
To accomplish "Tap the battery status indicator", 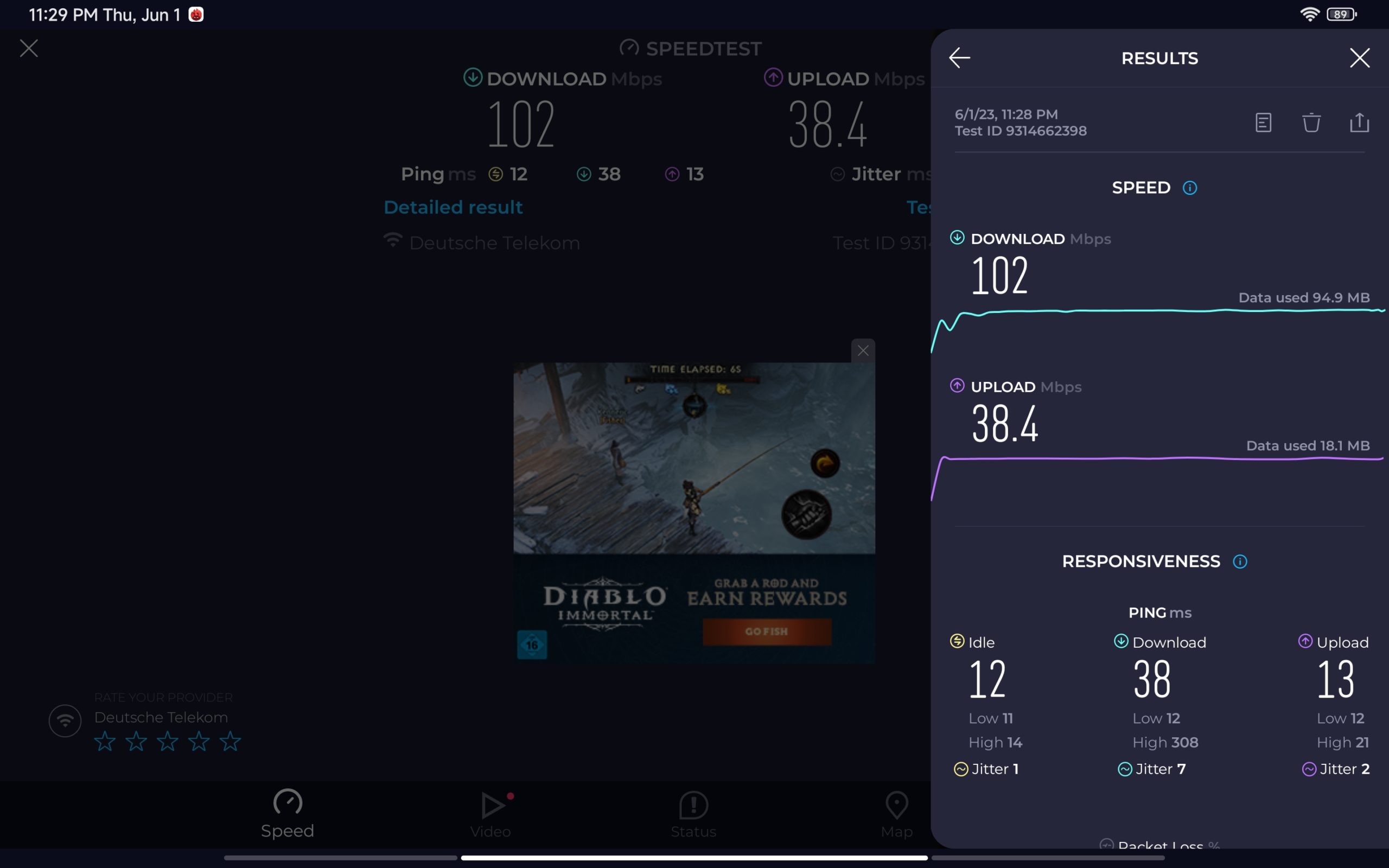I will point(1342,14).
